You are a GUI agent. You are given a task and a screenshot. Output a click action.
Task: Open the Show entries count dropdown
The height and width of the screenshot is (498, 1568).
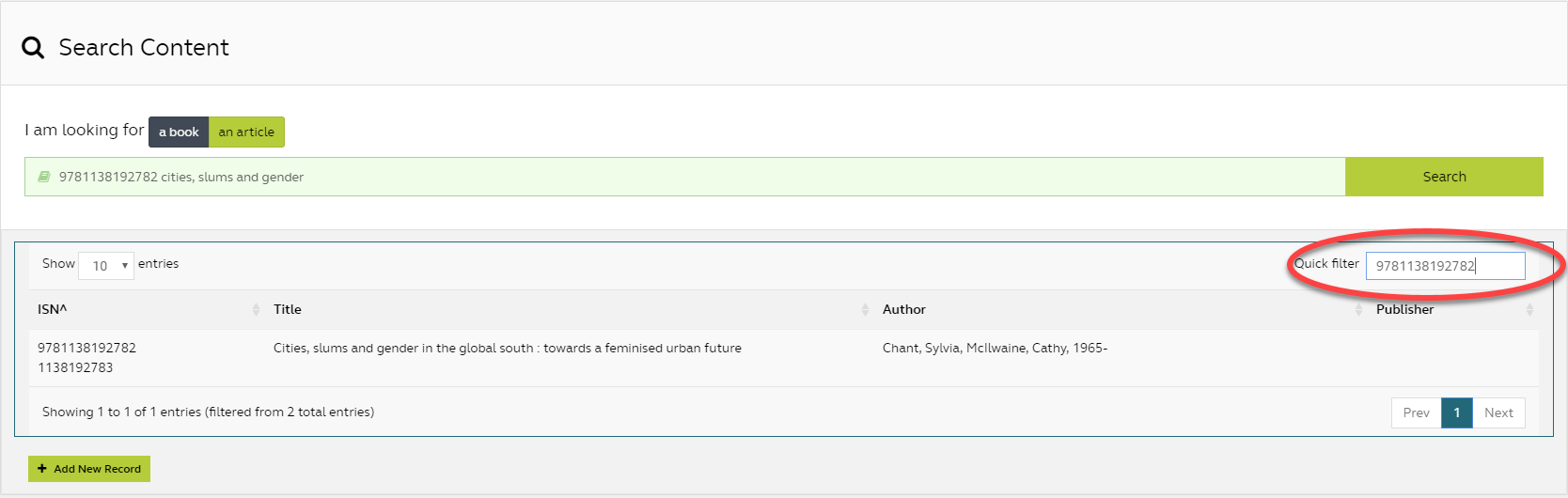pyautogui.click(x=106, y=266)
